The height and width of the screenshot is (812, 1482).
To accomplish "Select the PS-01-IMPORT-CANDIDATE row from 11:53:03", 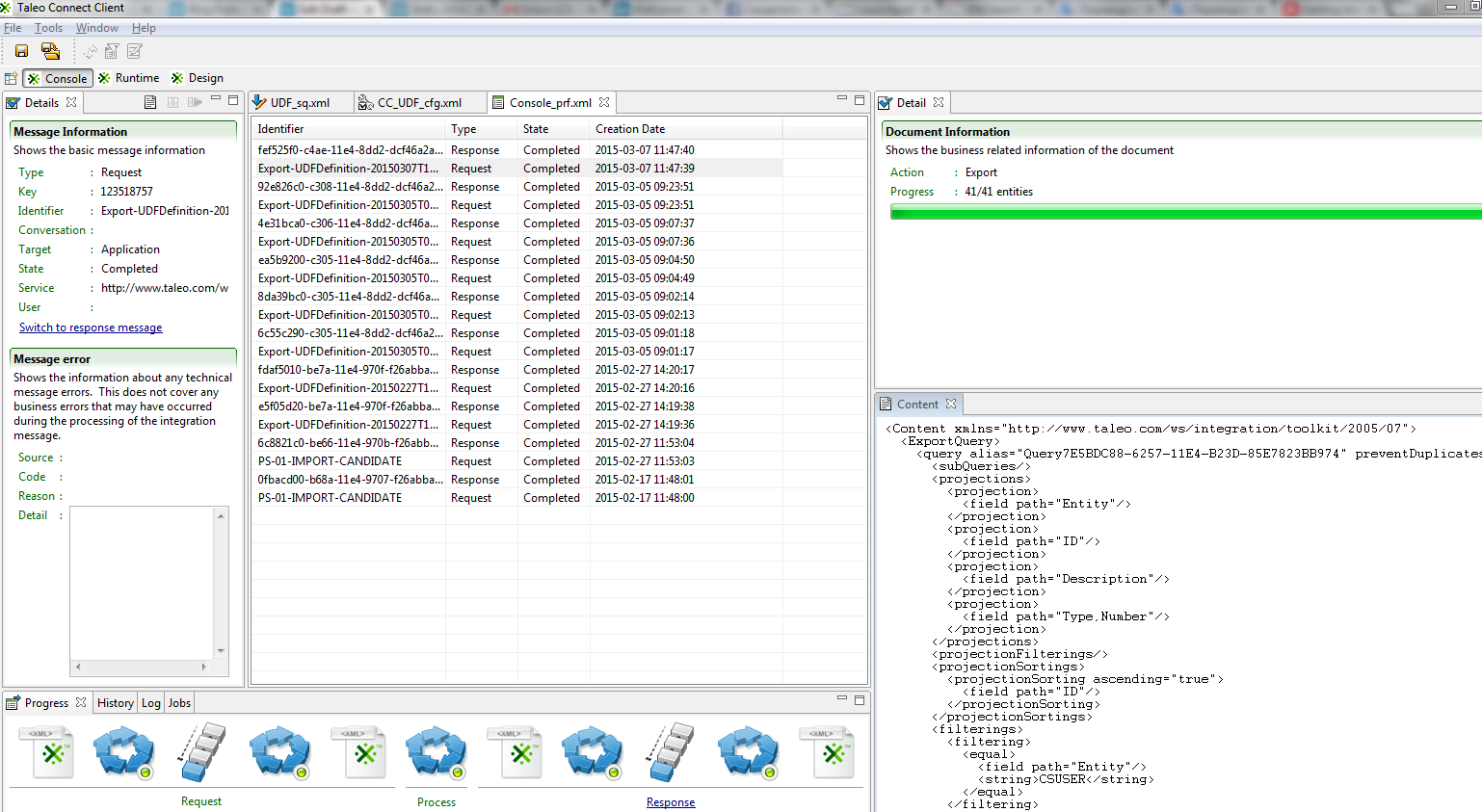I will point(330,461).
